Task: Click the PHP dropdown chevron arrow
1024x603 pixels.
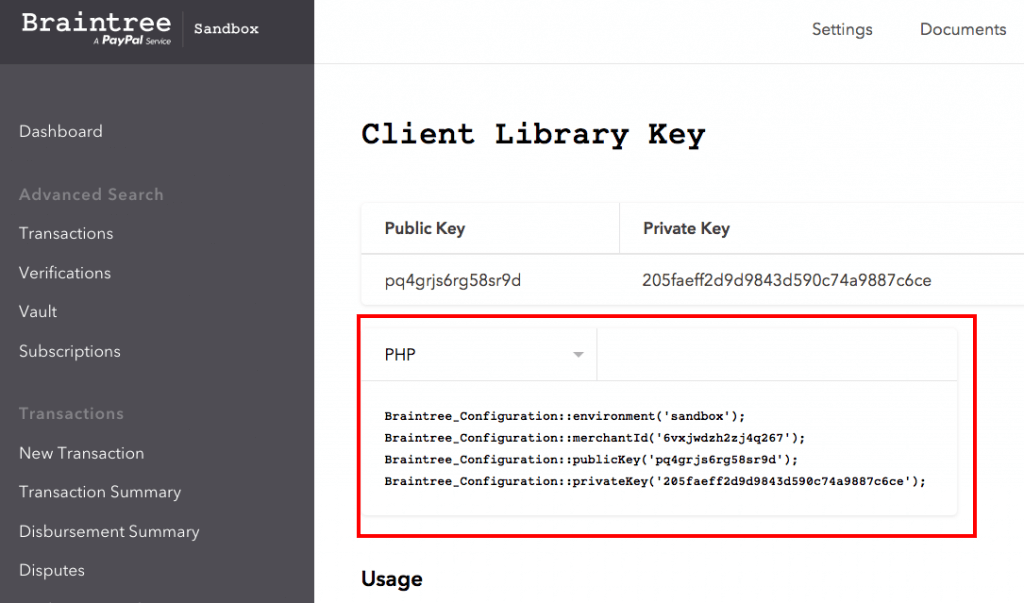Action: [x=577, y=354]
